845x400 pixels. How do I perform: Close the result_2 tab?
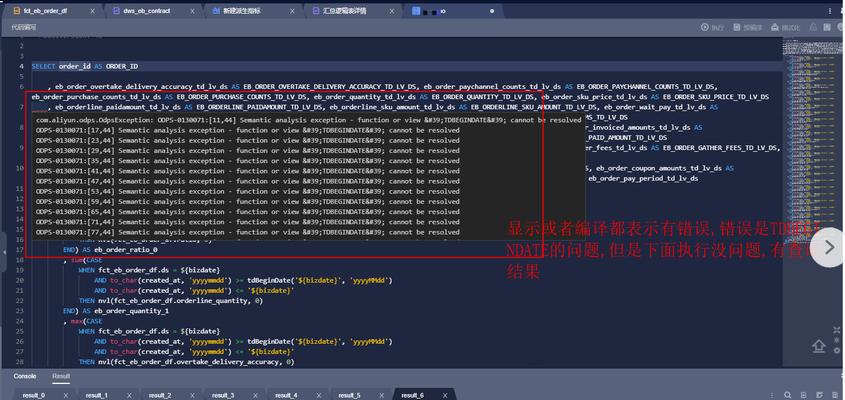(192, 395)
